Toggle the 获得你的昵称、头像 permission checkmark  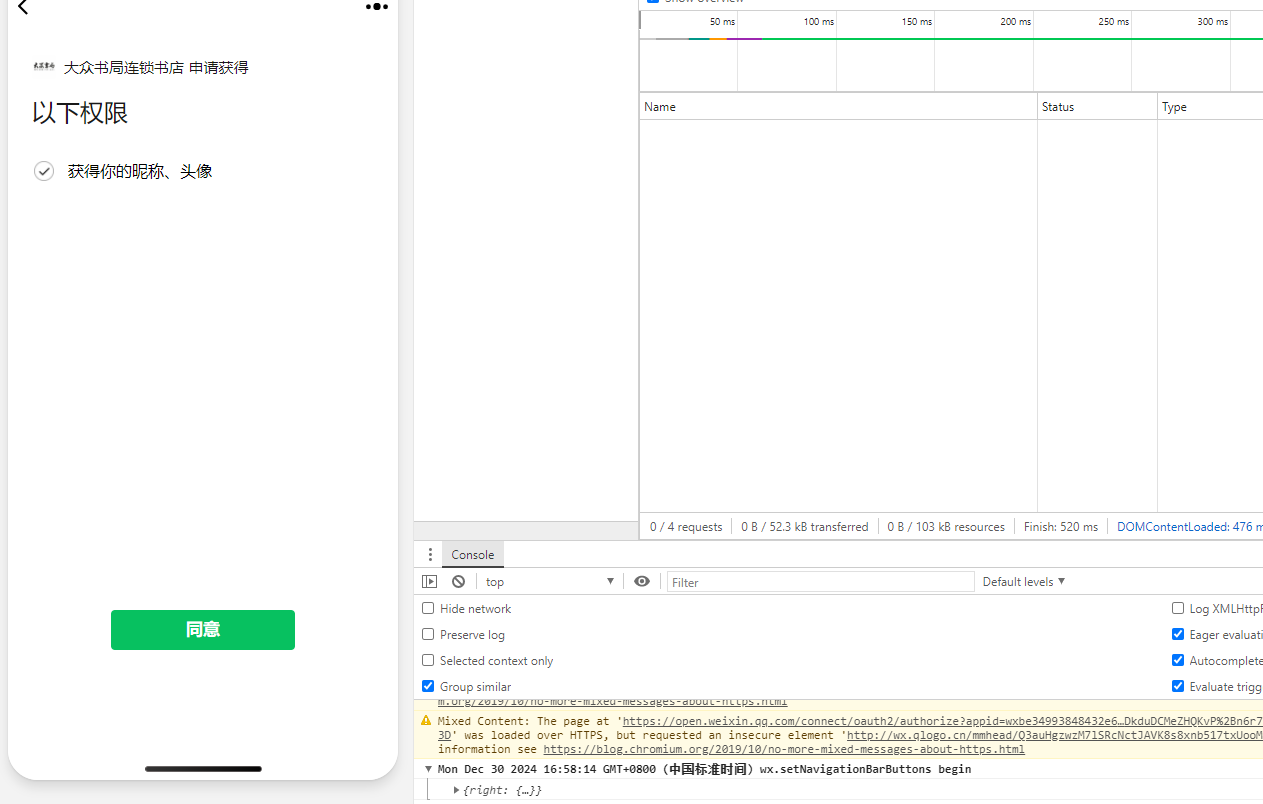point(44,171)
